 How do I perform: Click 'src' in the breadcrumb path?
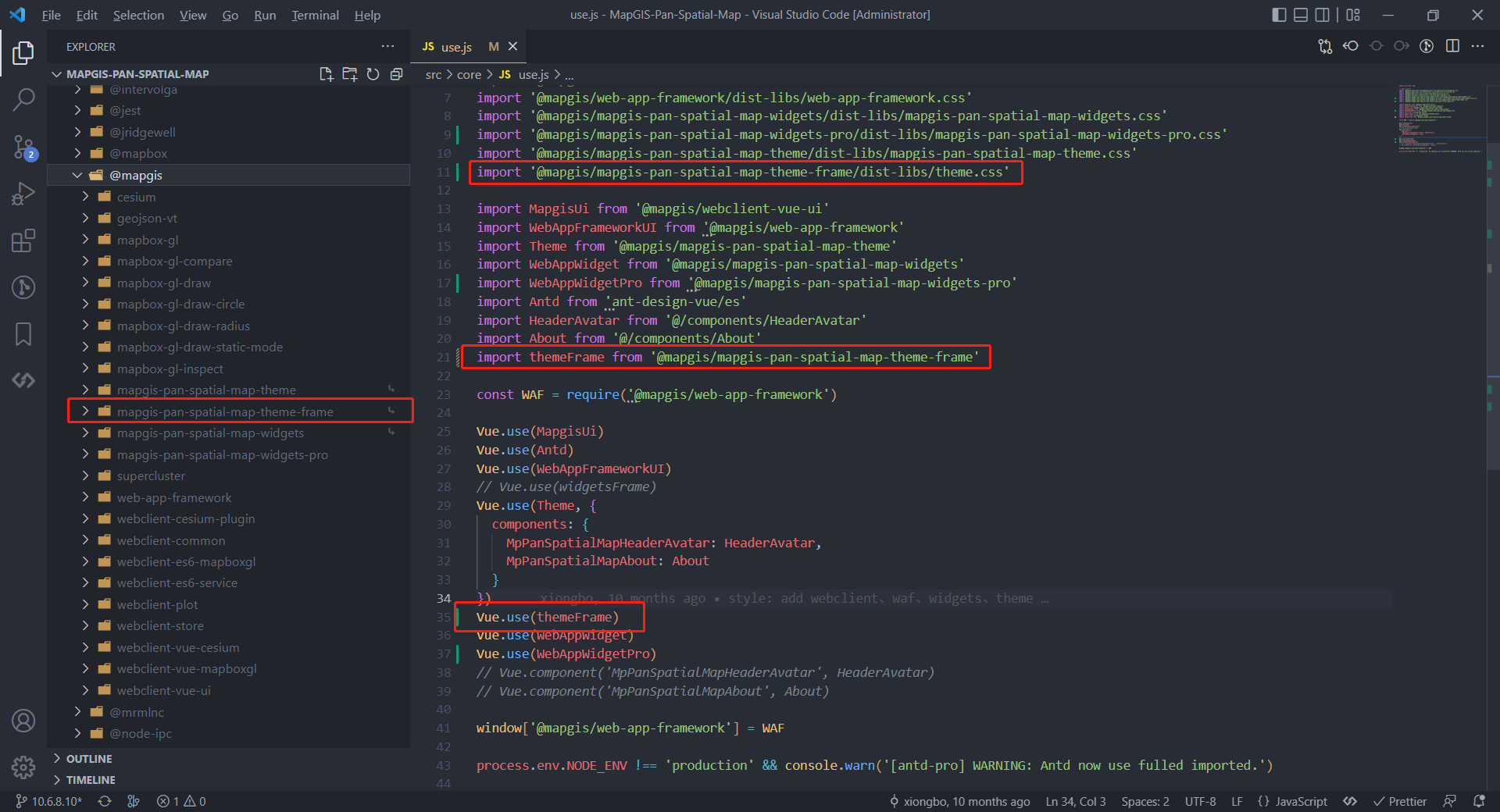pos(434,75)
